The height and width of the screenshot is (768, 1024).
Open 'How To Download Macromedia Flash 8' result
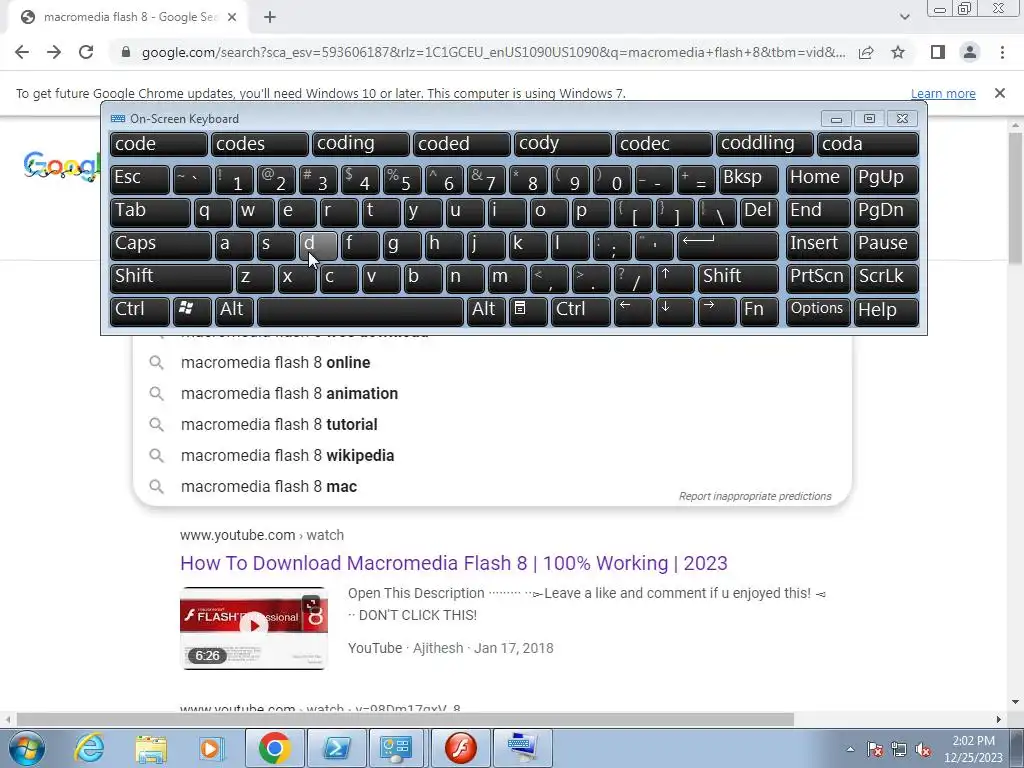(454, 563)
